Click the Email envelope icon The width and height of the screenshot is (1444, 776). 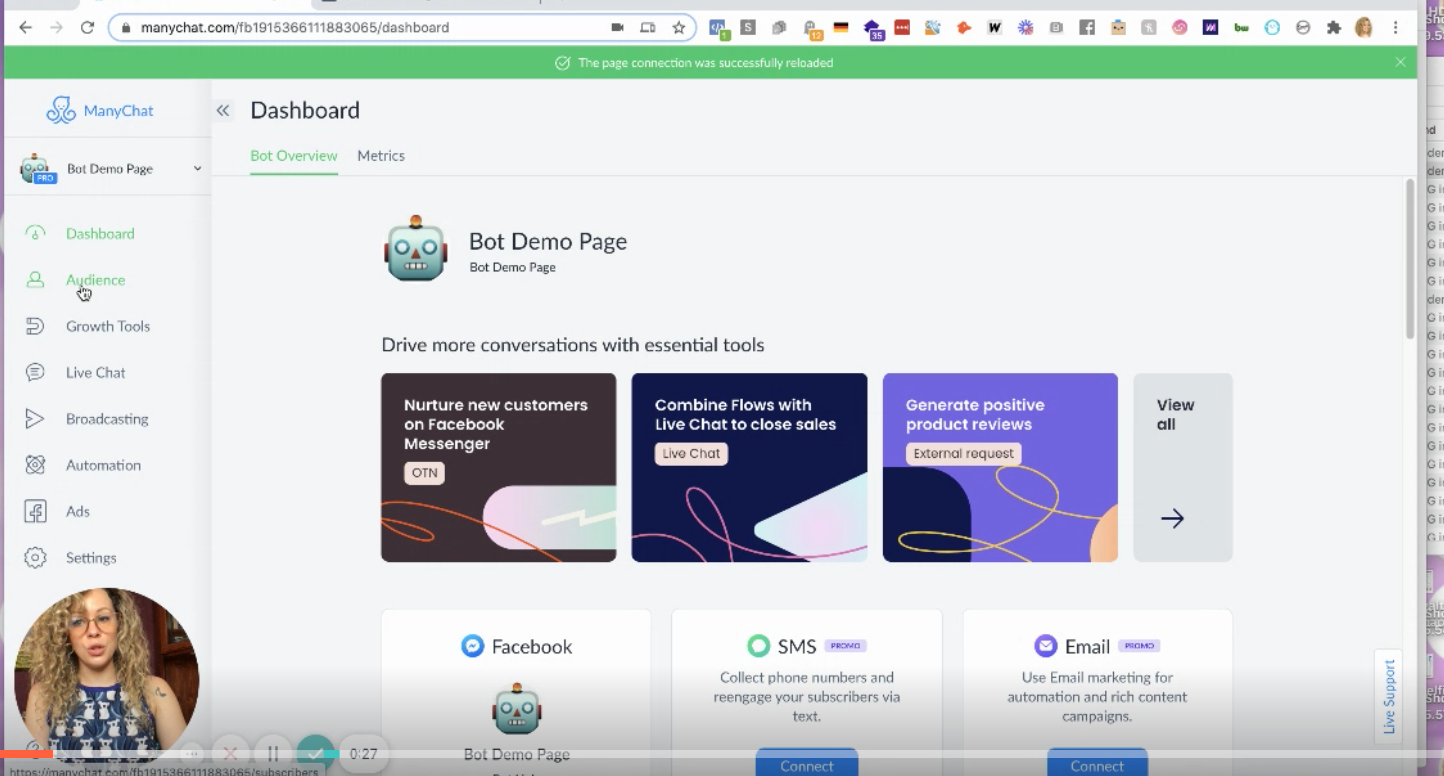click(1045, 646)
